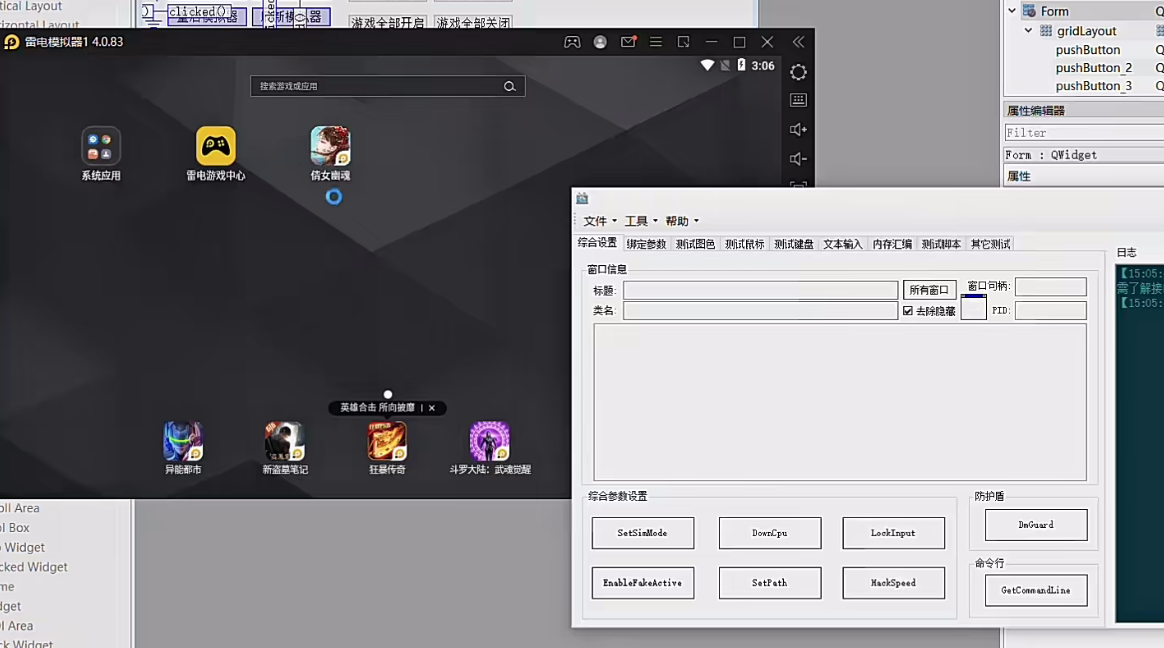Open the 系统应用 folder icon
1164x648 pixels.
(x=101, y=146)
